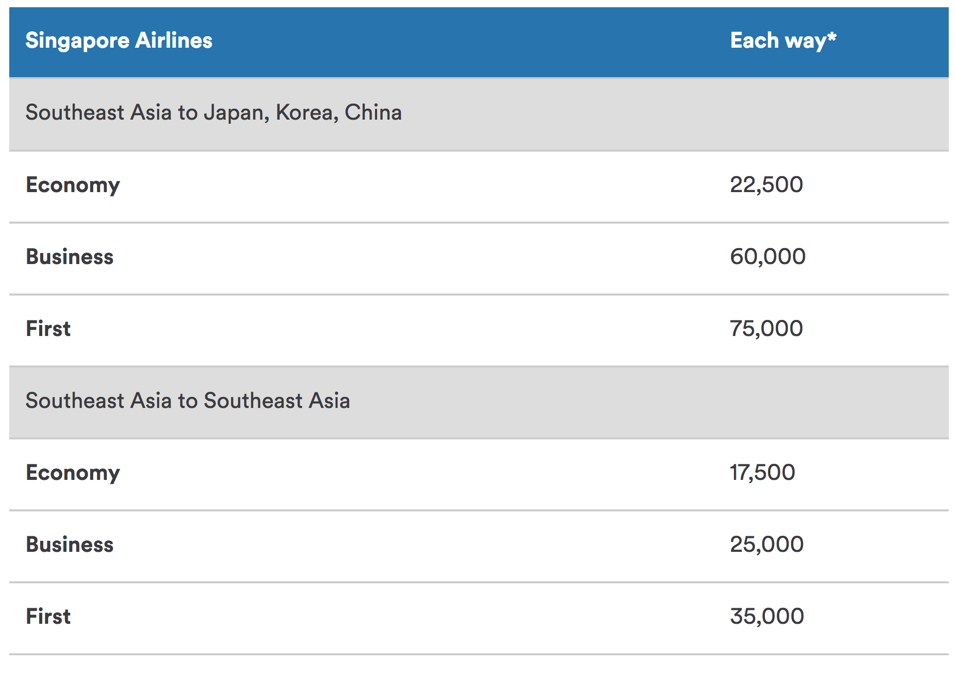955x686 pixels.
Task: Click the 60,000 miles value
Action: (767, 256)
